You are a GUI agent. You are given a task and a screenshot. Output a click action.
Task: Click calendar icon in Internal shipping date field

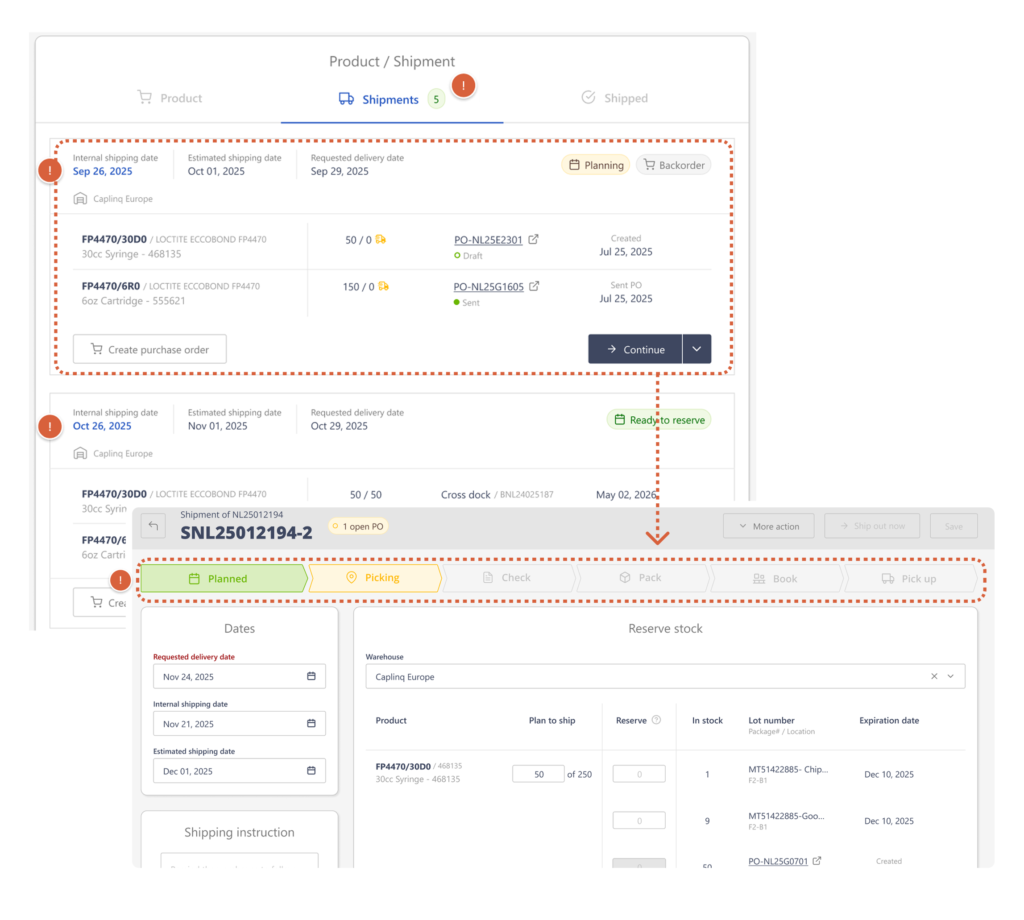(311, 724)
